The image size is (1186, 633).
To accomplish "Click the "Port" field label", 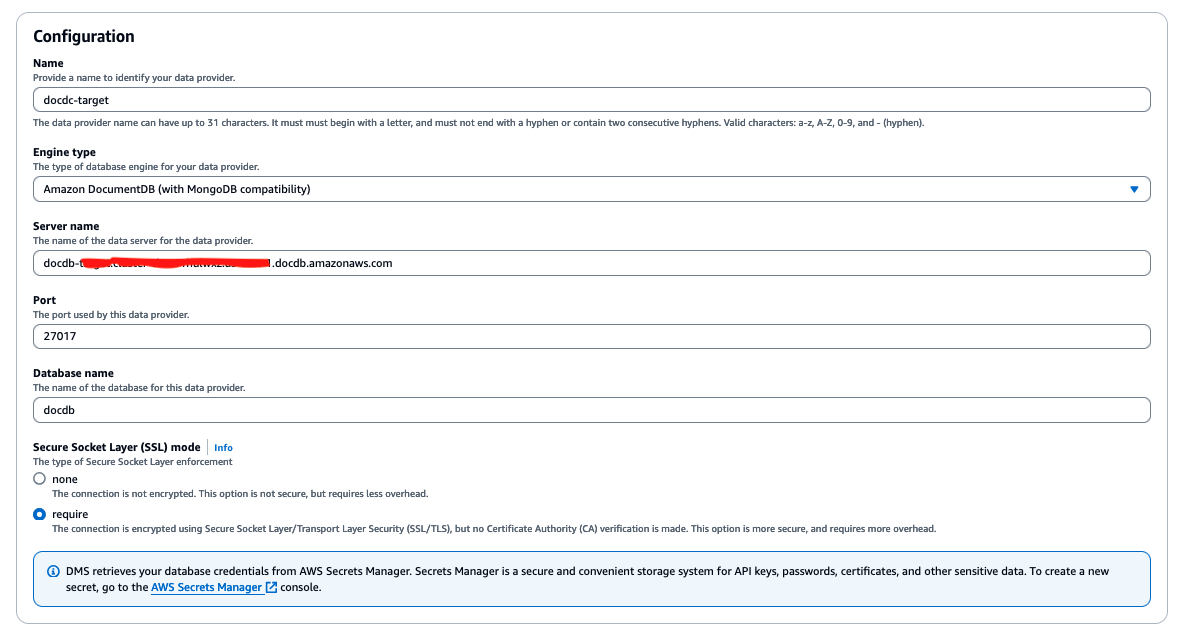I will click(x=44, y=300).
